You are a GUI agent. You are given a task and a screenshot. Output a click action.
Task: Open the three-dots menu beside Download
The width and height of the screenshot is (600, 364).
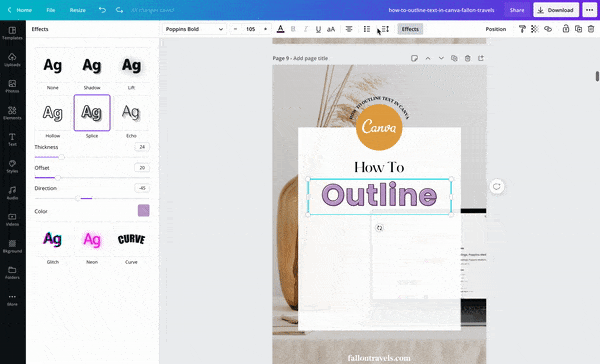click(589, 10)
